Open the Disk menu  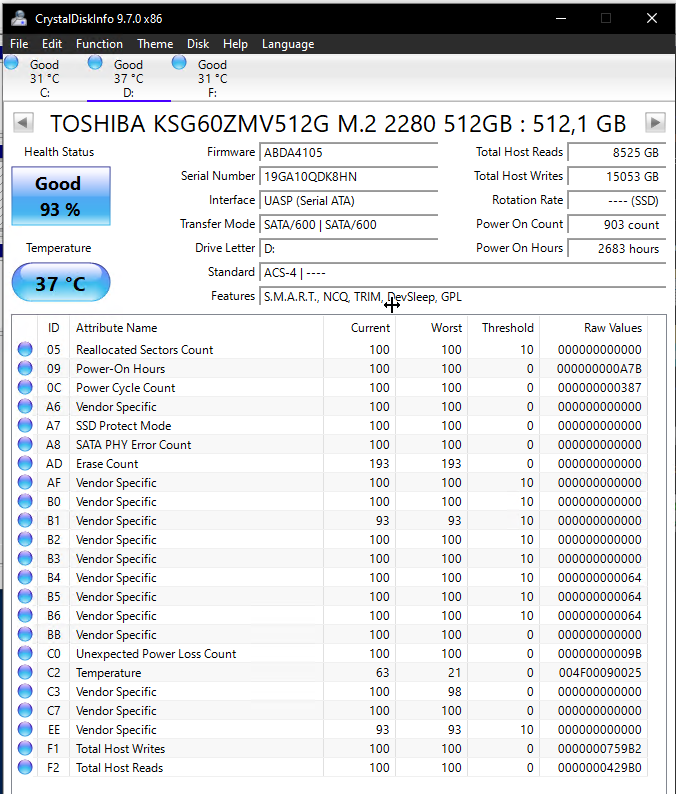[x=198, y=44]
